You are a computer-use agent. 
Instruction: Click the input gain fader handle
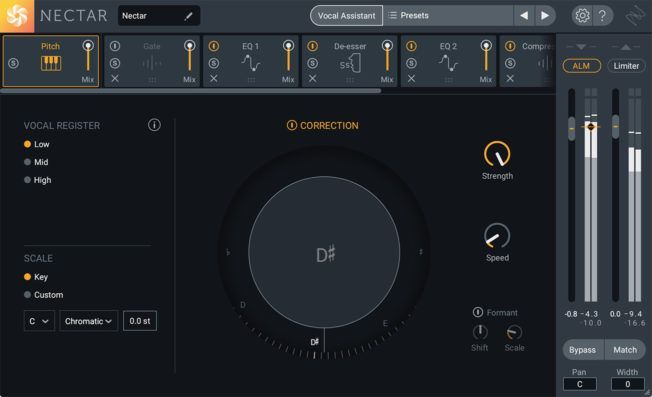coord(572,128)
